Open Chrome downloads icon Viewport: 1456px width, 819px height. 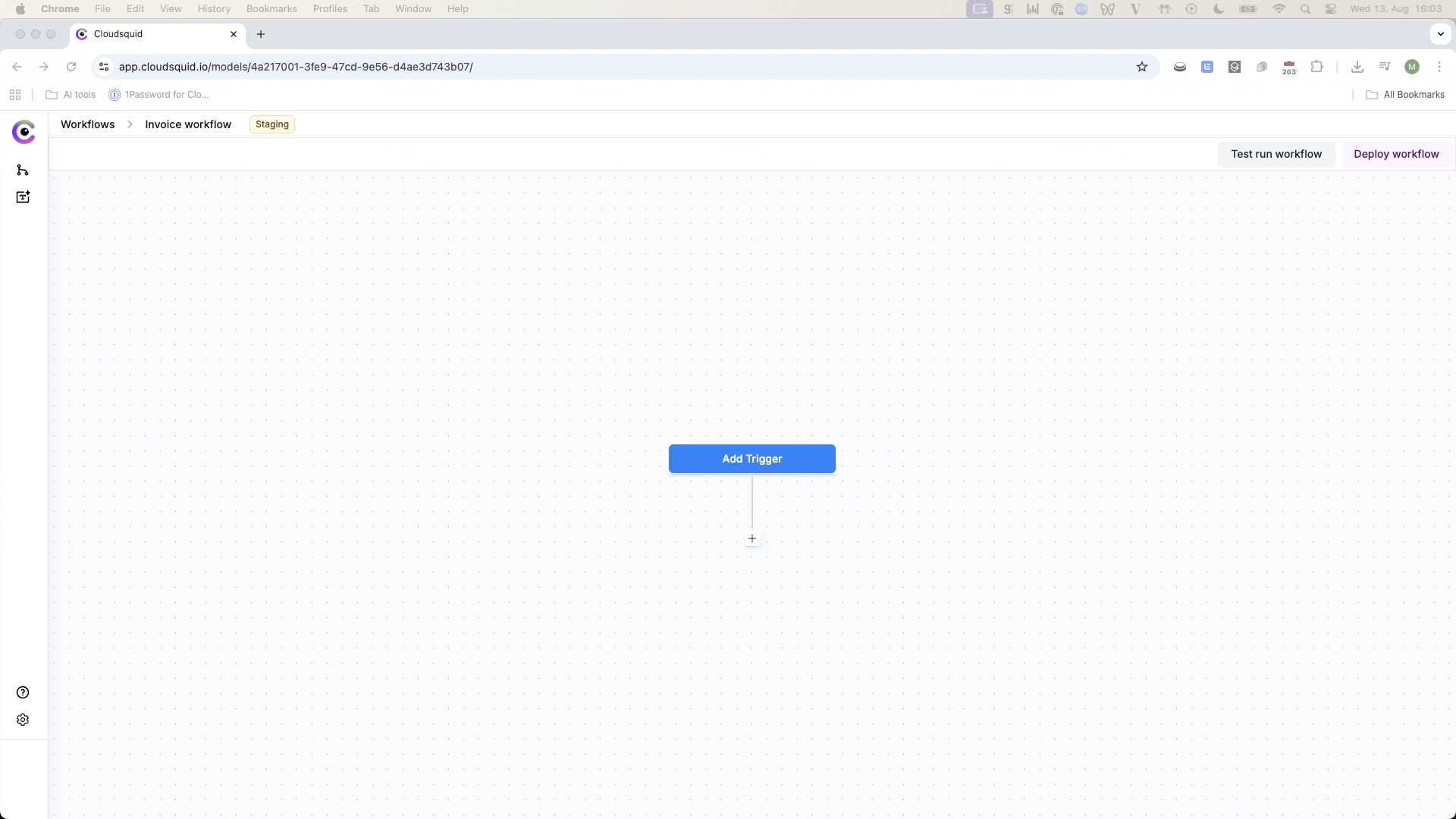[1357, 67]
